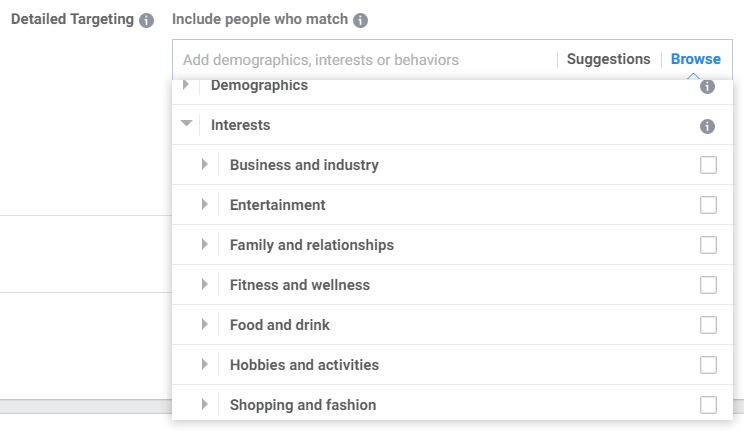Image resolution: width=744 pixels, height=431 pixels.
Task: Focus the Add demographics, interests input
Action: pos(364,60)
